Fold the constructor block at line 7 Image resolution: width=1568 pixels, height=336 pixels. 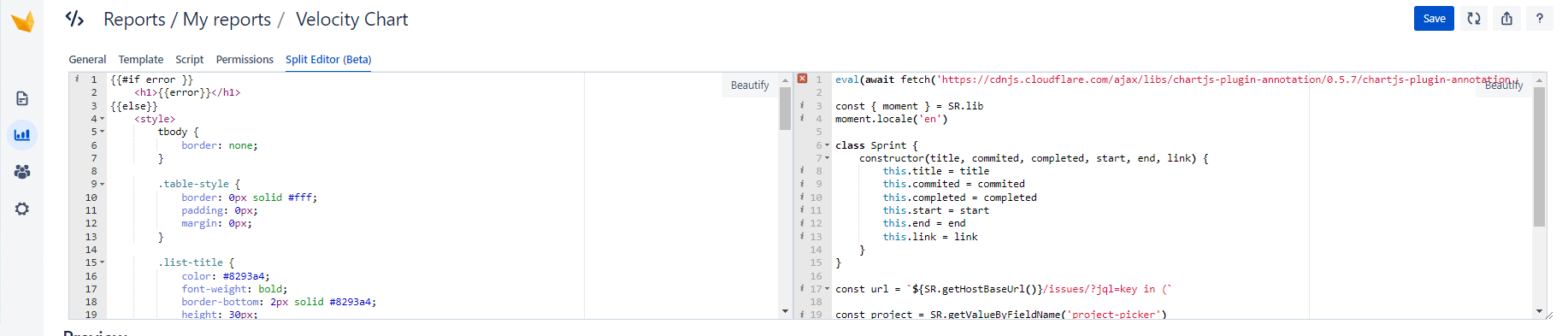(827, 158)
